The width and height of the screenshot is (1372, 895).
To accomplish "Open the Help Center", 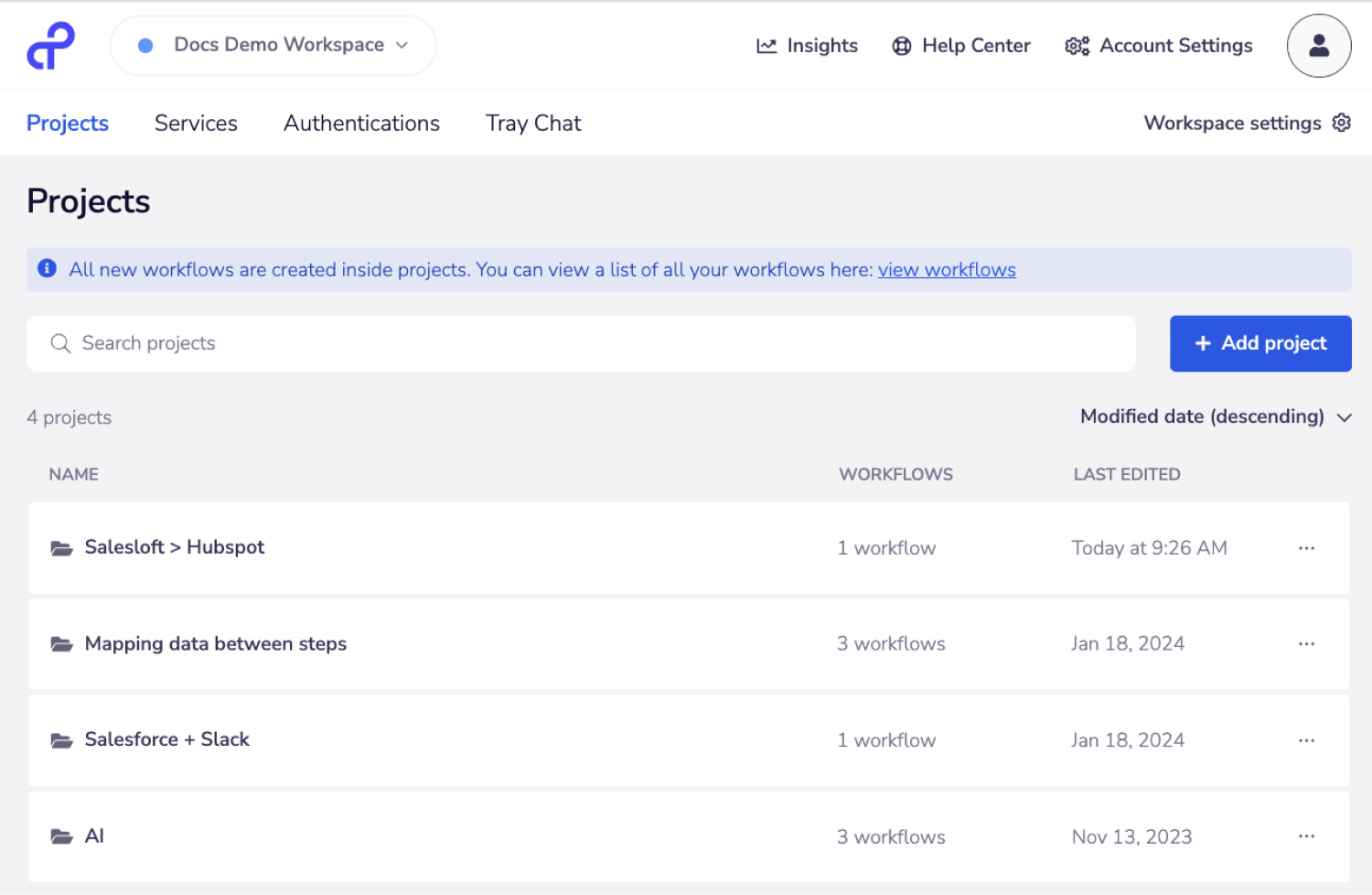I will click(x=961, y=46).
